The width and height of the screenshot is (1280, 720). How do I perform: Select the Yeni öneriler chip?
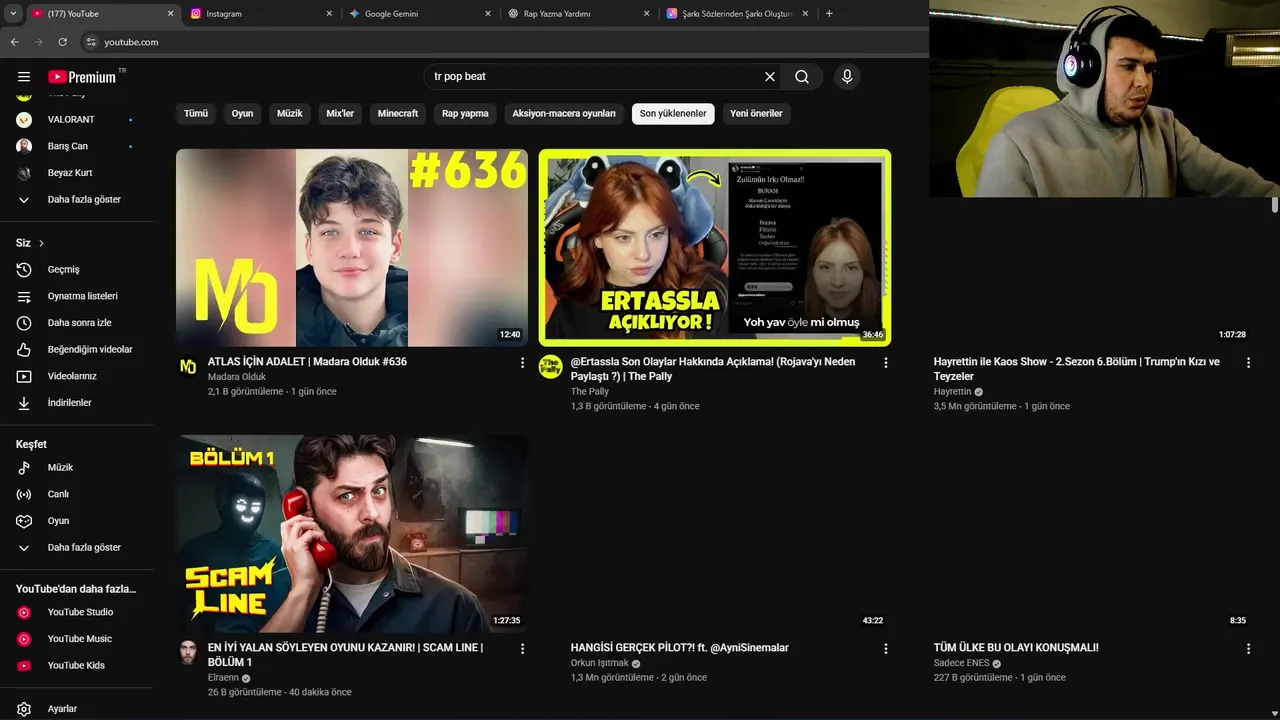[x=756, y=114]
